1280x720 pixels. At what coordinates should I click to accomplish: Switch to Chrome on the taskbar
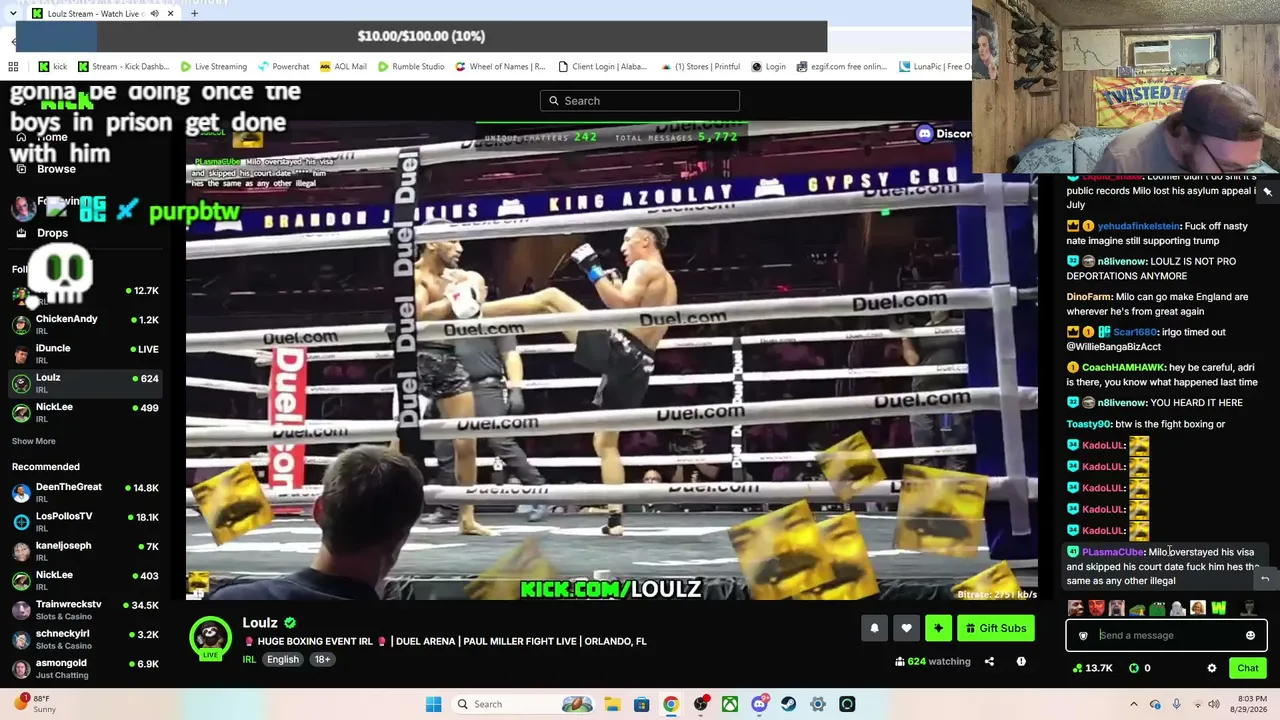pyautogui.click(x=671, y=704)
